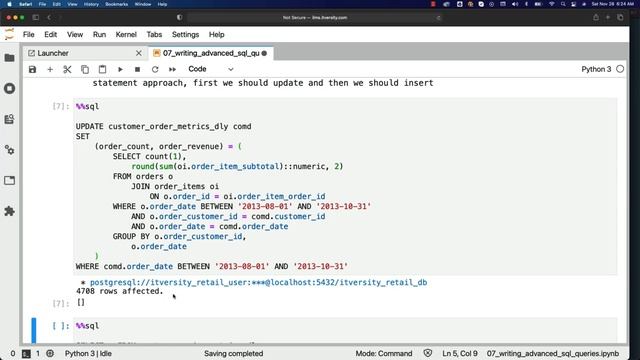The height and width of the screenshot is (360, 640).
Task: Open the cell type Code dropdown
Action: point(211,69)
